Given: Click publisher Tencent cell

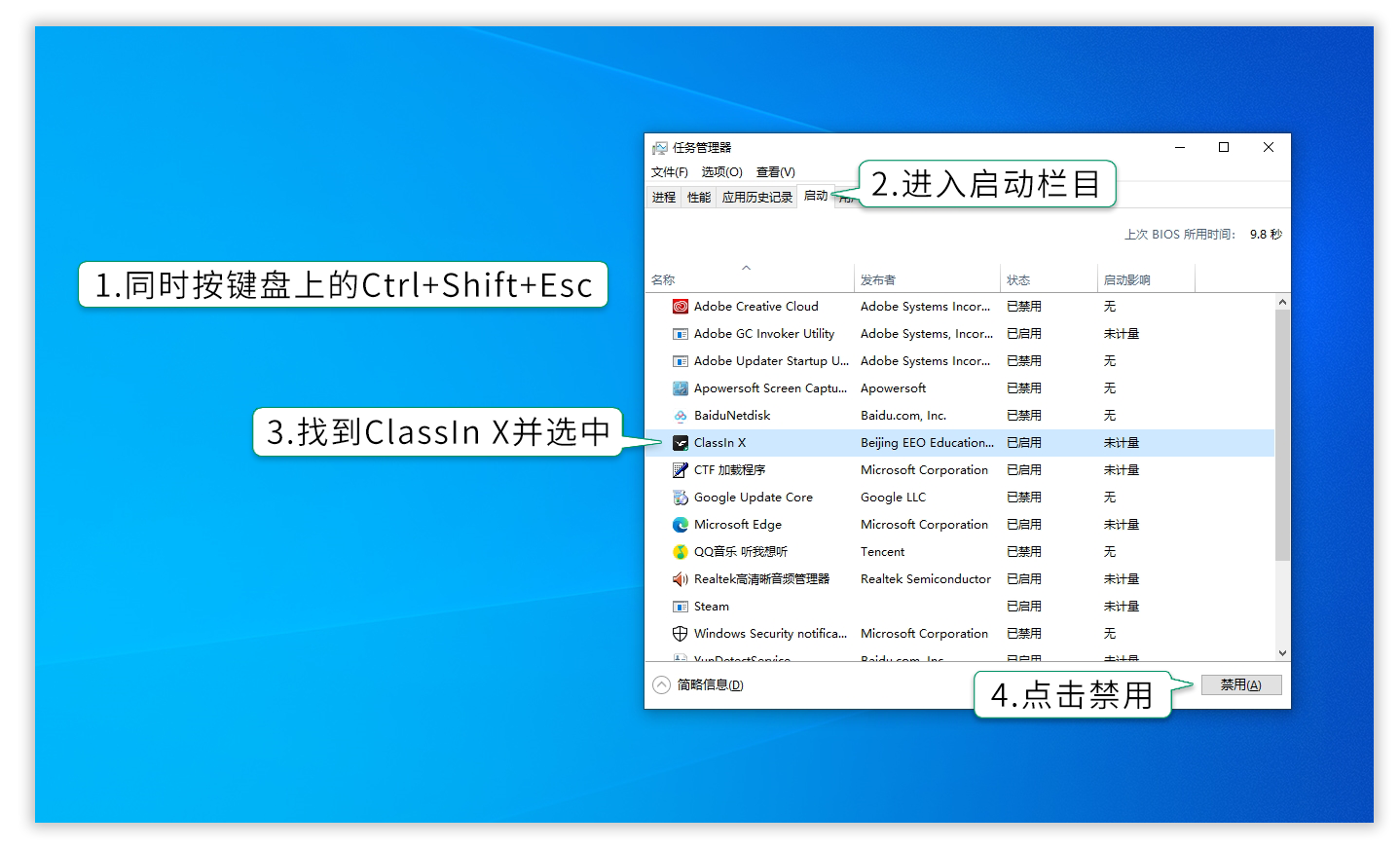Looking at the screenshot, I should (883, 552).
